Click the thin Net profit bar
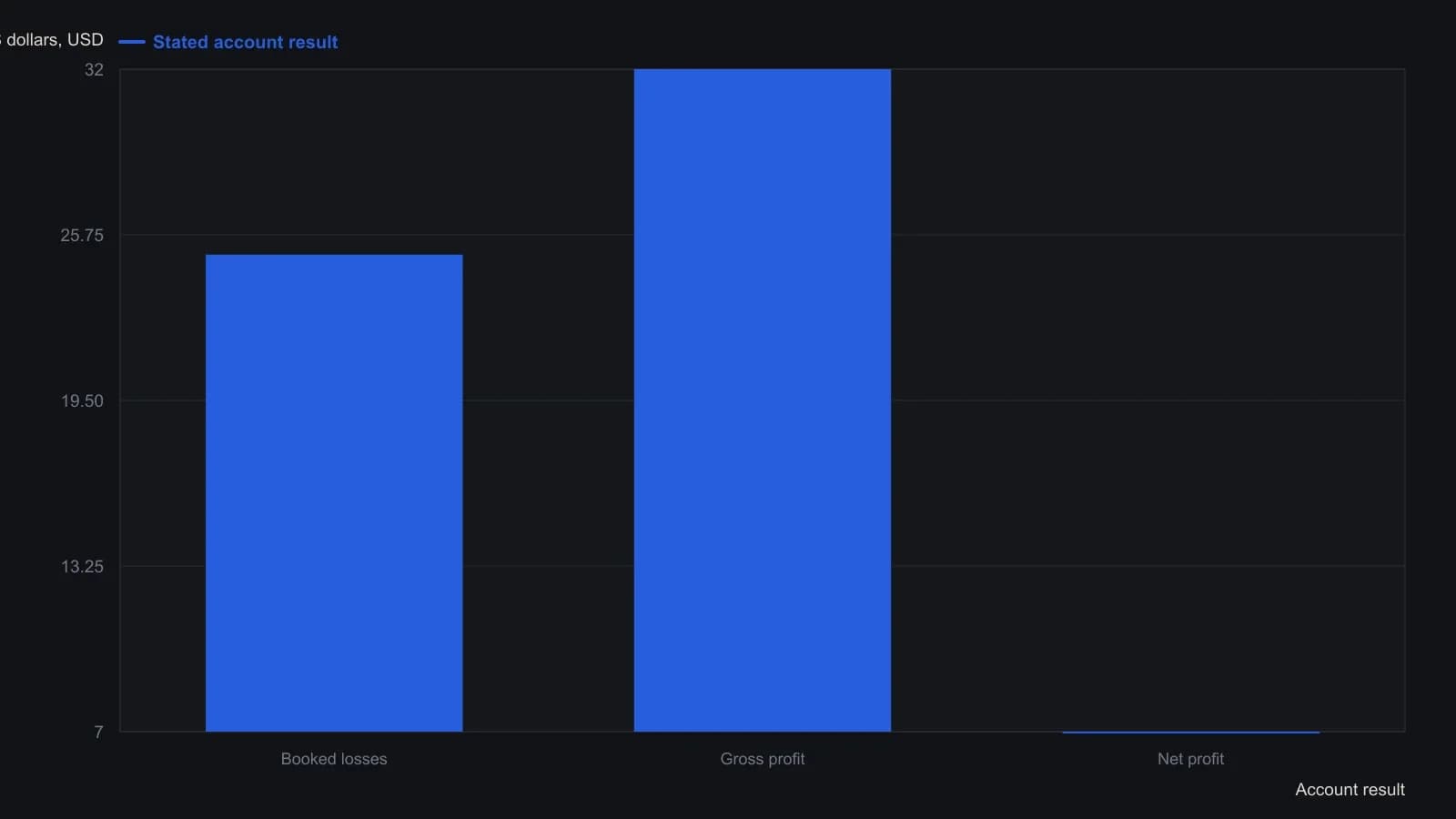Screen dimensions: 1456x819 (x=1190, y=732)
